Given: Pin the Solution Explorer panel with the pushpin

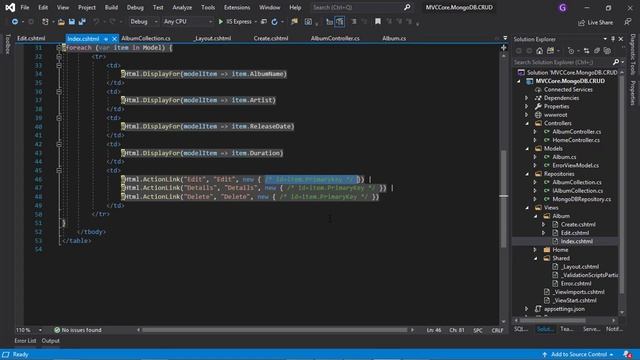Looking at the screenshot, I should [x=613, y=39].
